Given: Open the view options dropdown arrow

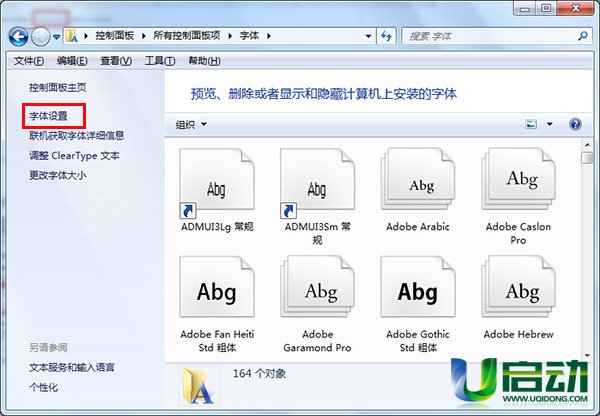Looking at the screenshot, I should [x=550, y=124].
